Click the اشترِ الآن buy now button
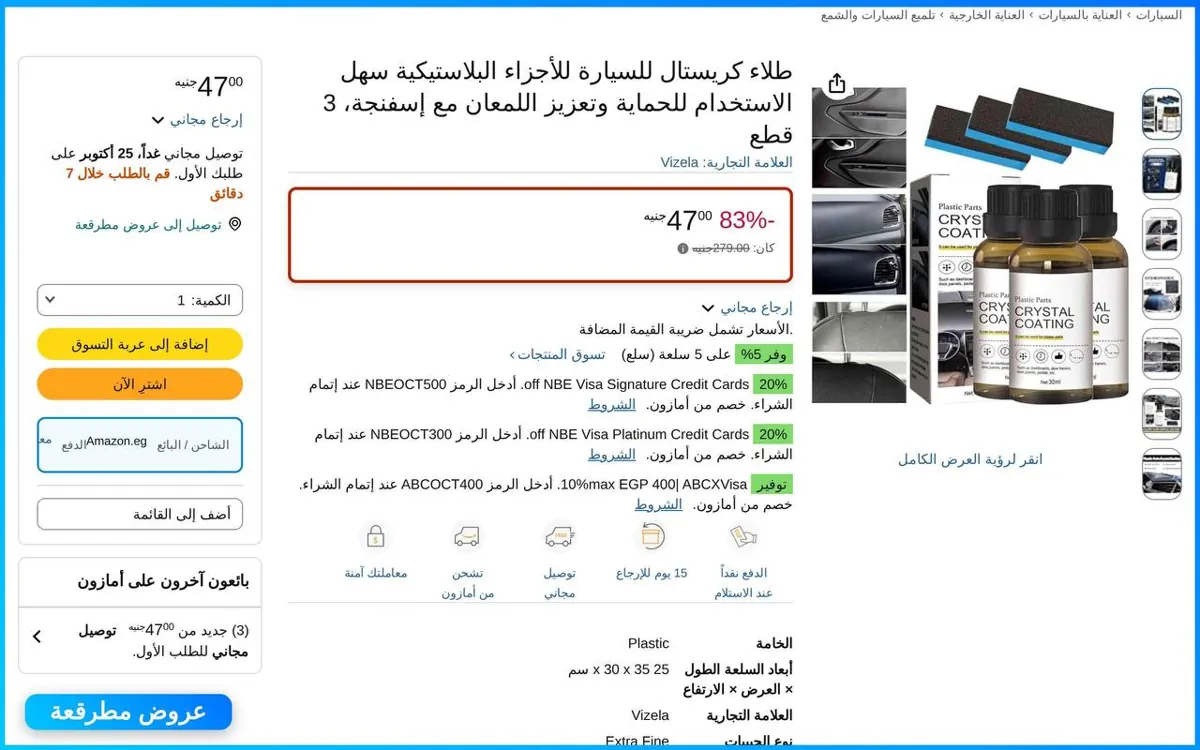 click(140, 384)
